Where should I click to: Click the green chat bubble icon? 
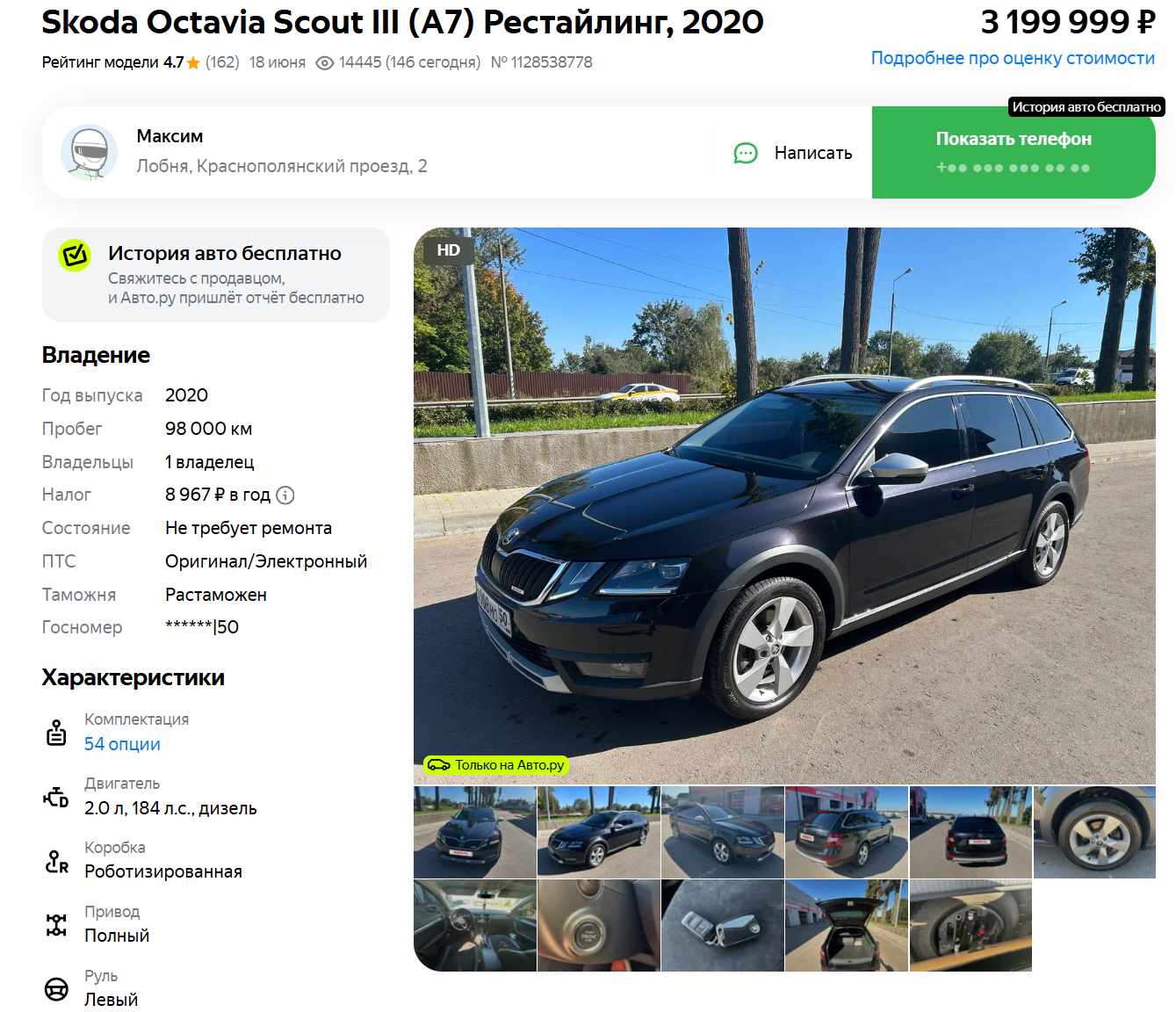point(746,153)
